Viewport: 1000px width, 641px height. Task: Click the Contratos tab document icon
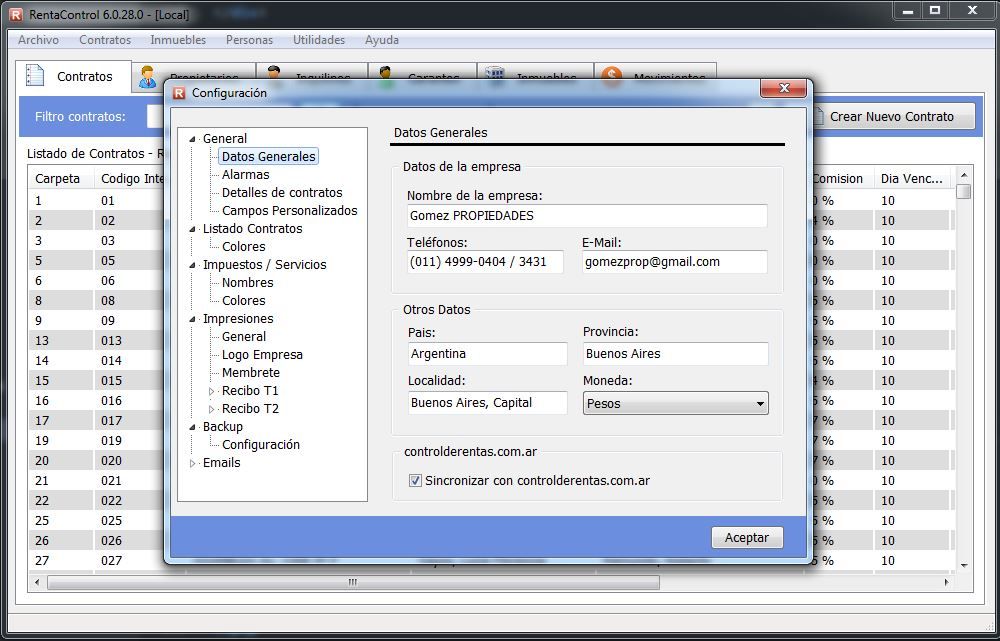(35, 75)
